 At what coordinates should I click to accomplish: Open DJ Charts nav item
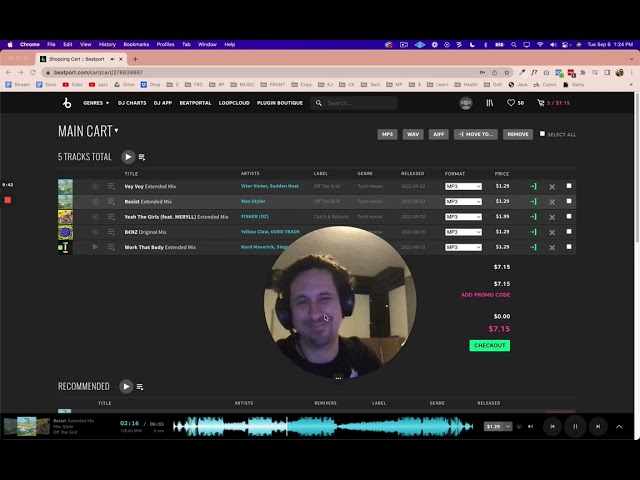(132, 103)
